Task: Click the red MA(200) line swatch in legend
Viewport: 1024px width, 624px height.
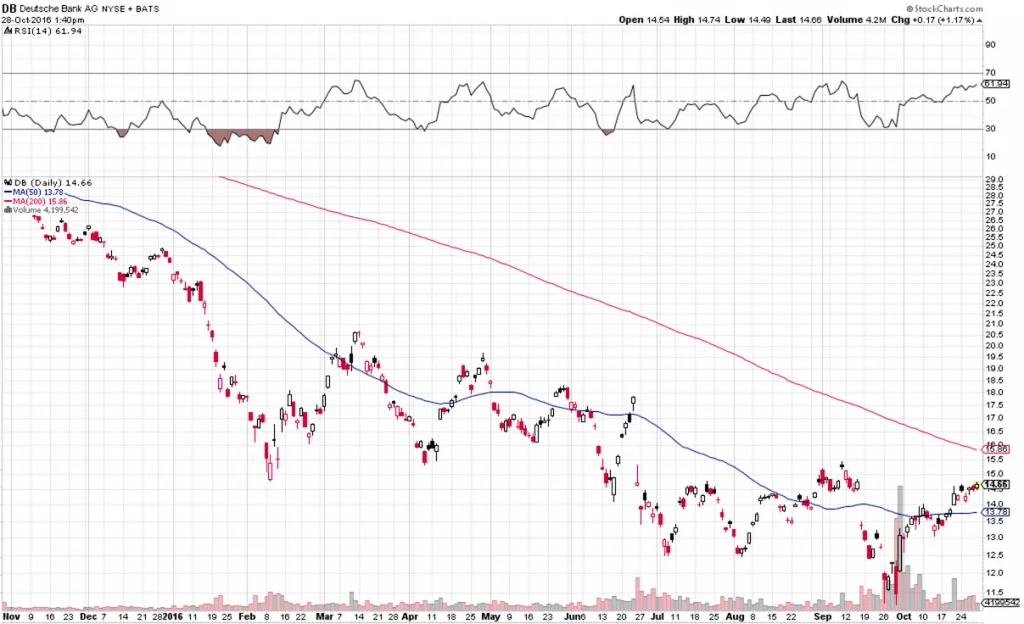Action: pos(8,201)
